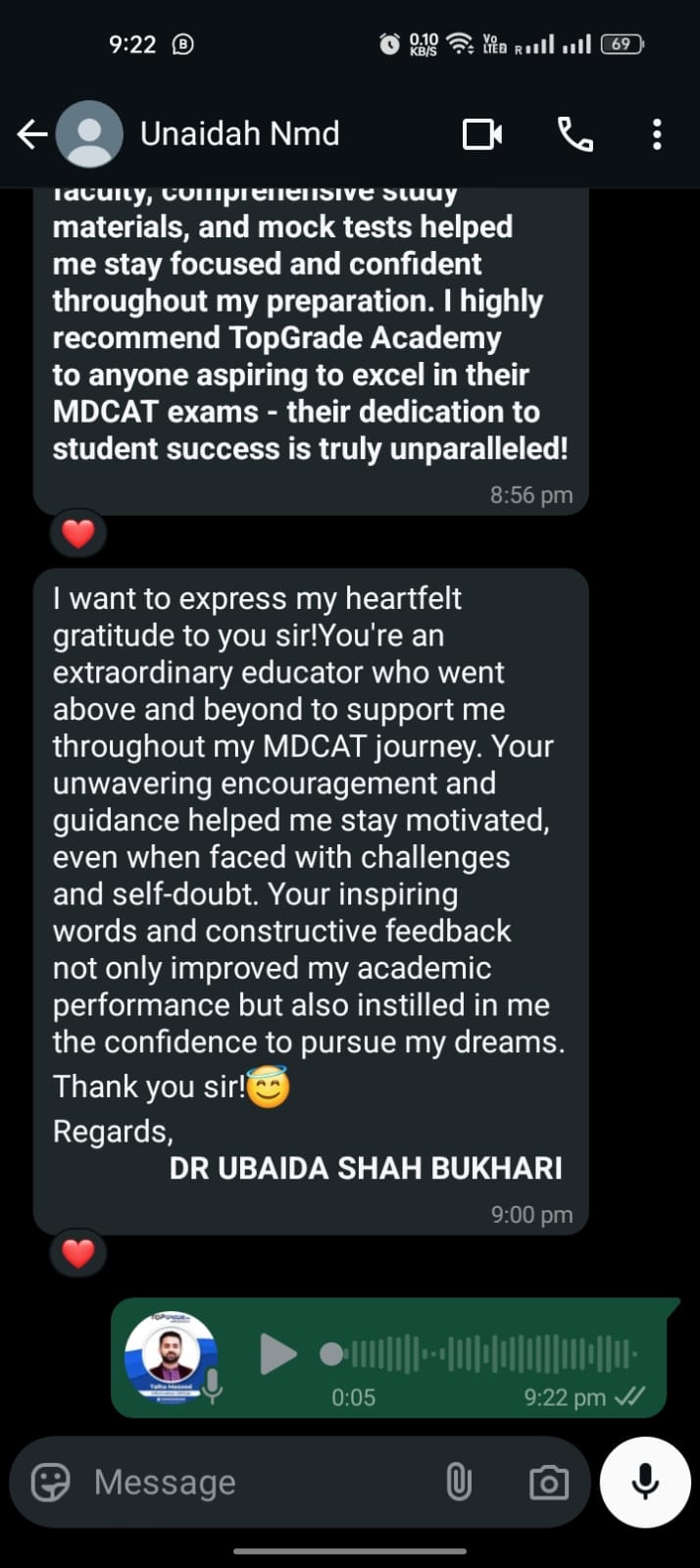Open contact info via Unaidah Nmd name
Screen dimensions: 700x1568
pyautogui.click(x=240, y=134)
